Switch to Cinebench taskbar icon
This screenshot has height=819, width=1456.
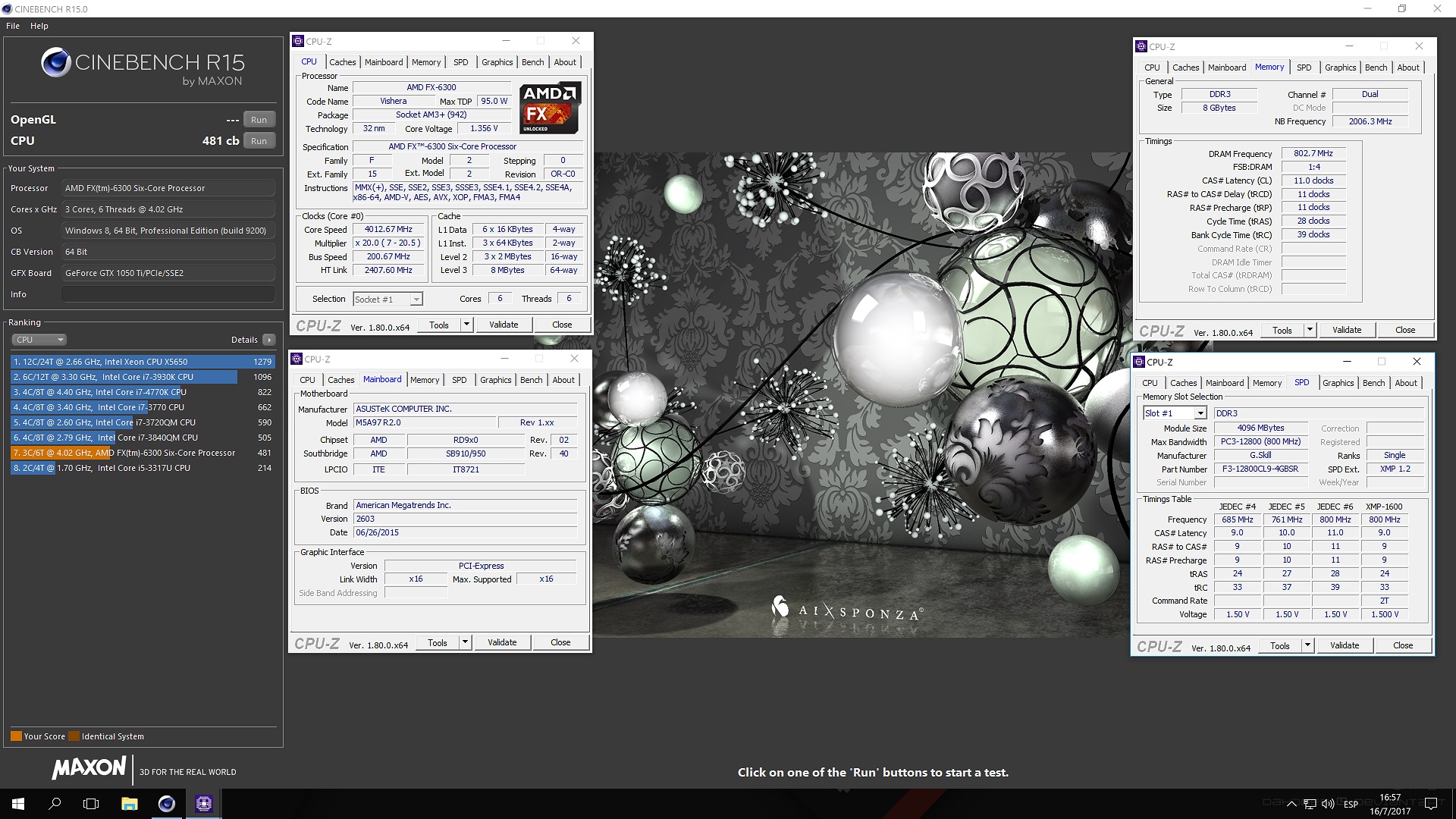point(166,804)
